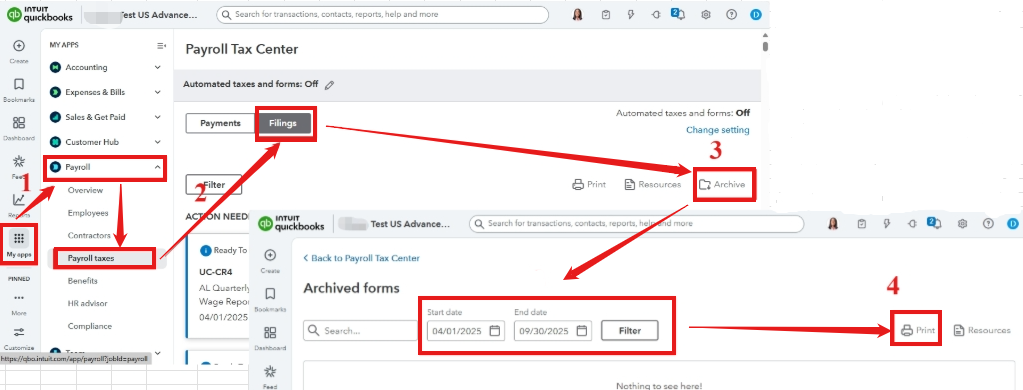Open Payroll Overview menu item
This screenshot has width=1023, height=390.
(x=85, y=190)
